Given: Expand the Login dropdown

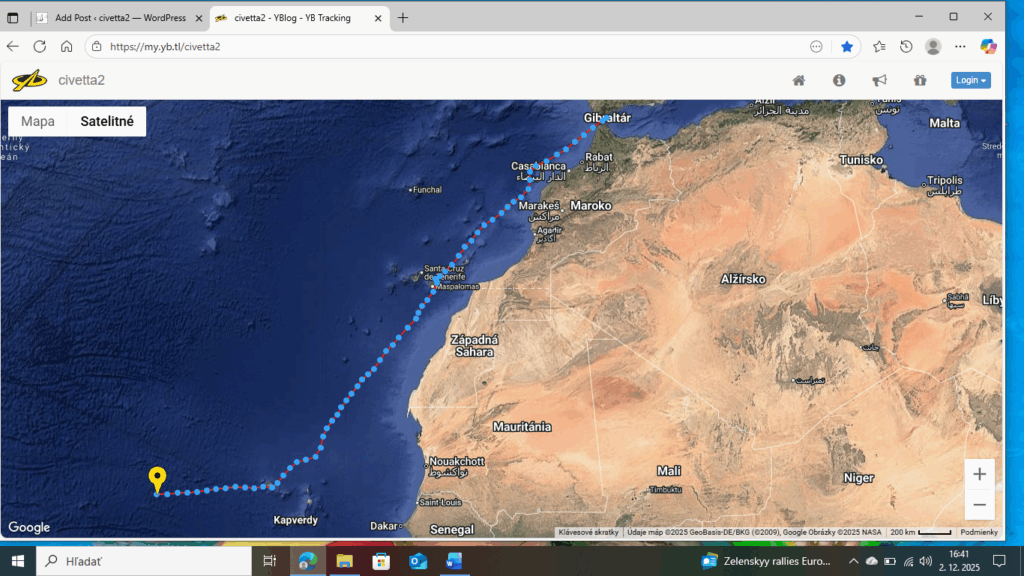Looking at the screenshot, I should pyautogui.click(x=970, y=80).
